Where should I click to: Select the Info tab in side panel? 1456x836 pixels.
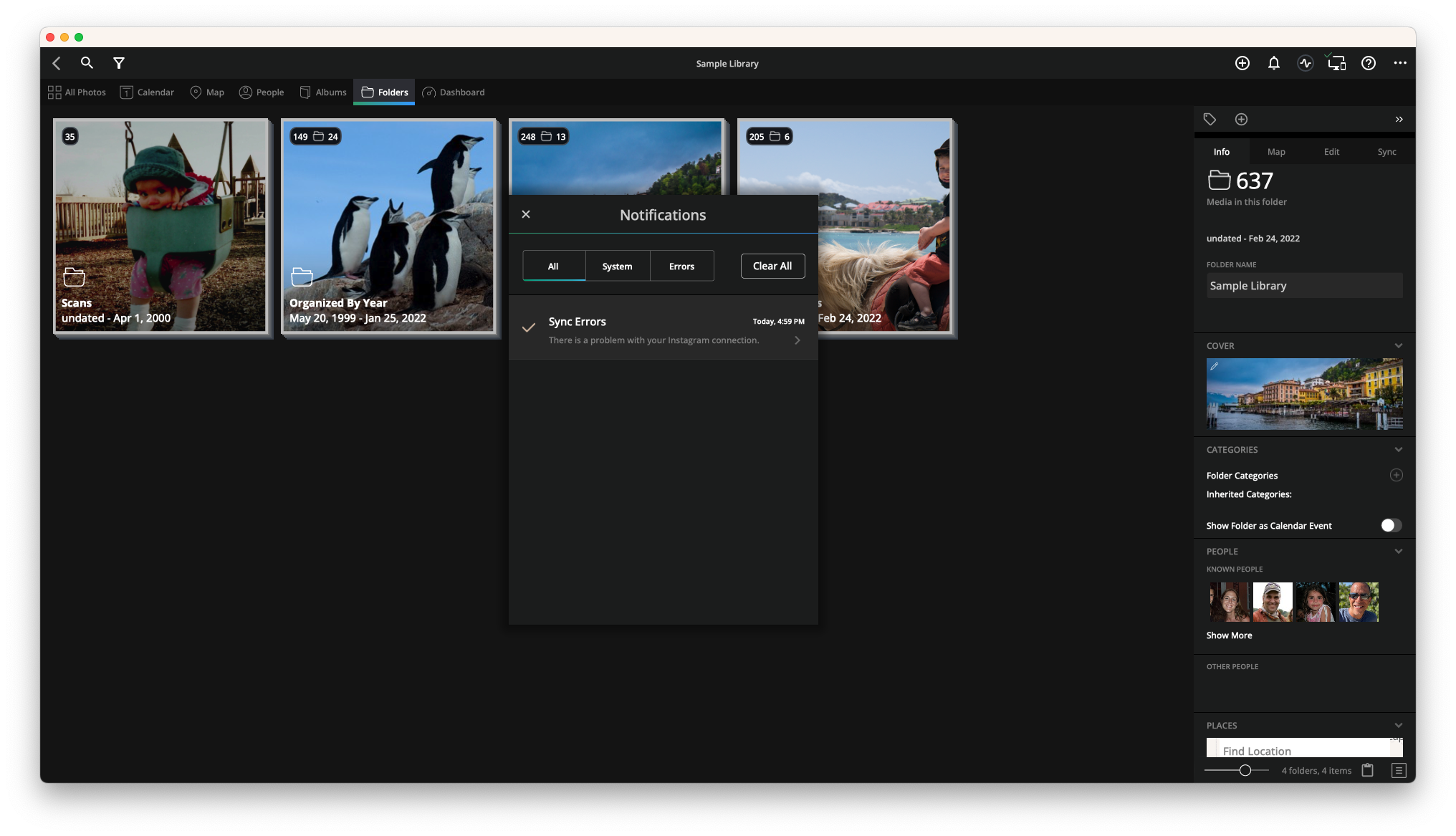[1222, 152]
